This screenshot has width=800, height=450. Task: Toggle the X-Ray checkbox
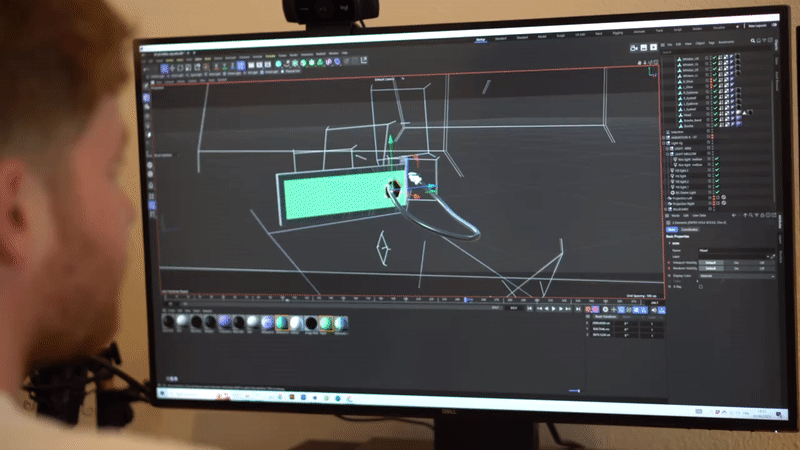click(x=701, y=287)
